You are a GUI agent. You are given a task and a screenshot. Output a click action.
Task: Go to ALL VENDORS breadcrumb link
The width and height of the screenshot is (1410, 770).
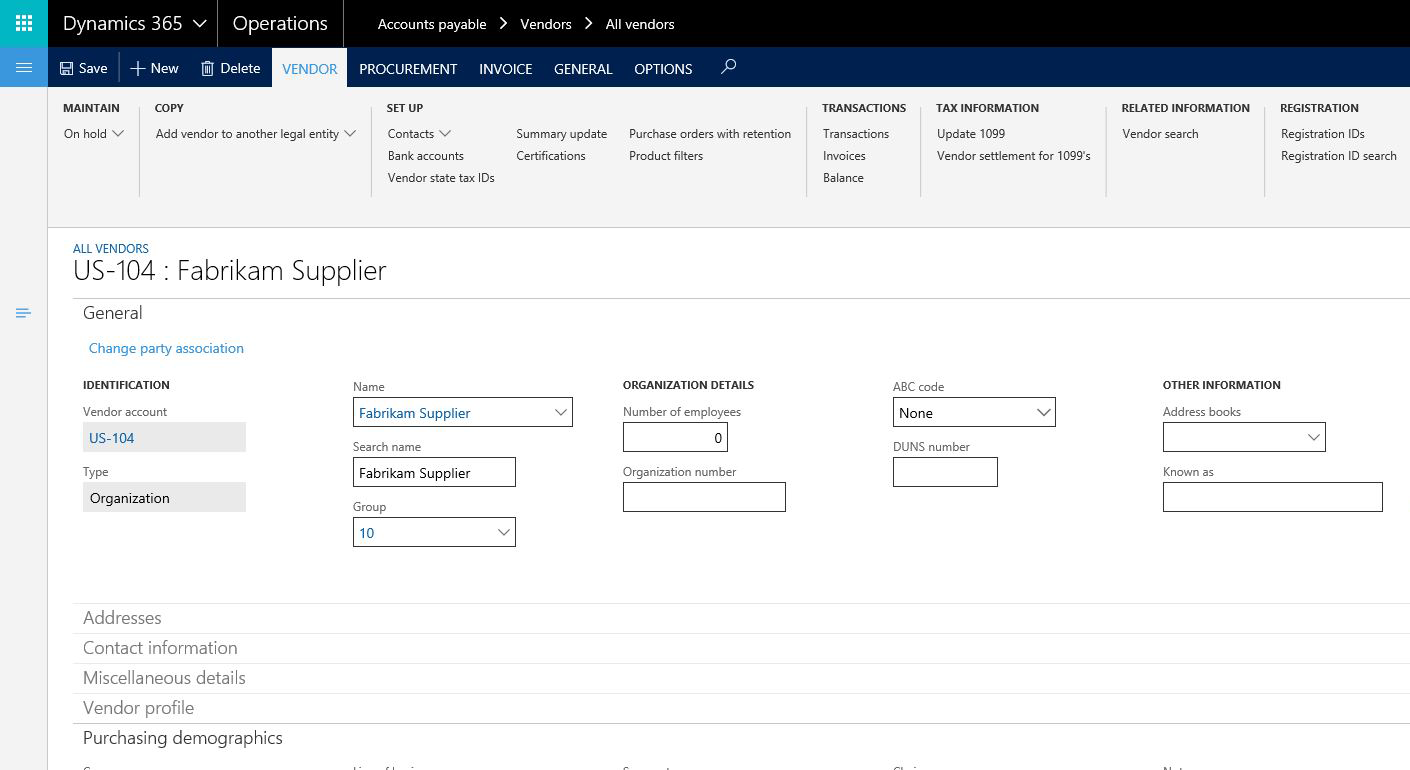[111, 248]
